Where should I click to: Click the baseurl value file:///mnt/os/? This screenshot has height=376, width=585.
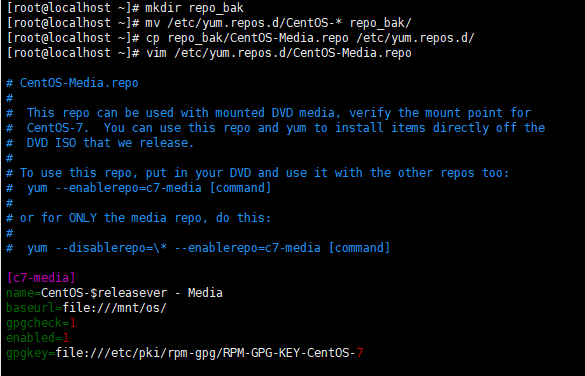[x=115, y=308]
